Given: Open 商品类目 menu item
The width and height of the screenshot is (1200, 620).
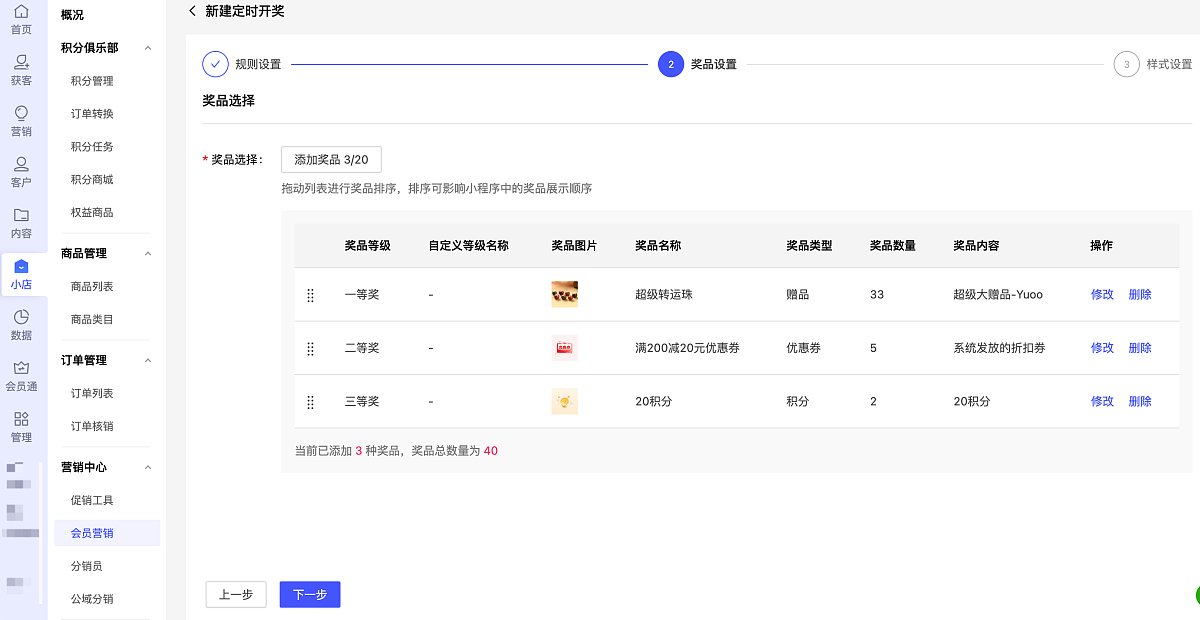Looking at the screenshot, I should [92, 320].
